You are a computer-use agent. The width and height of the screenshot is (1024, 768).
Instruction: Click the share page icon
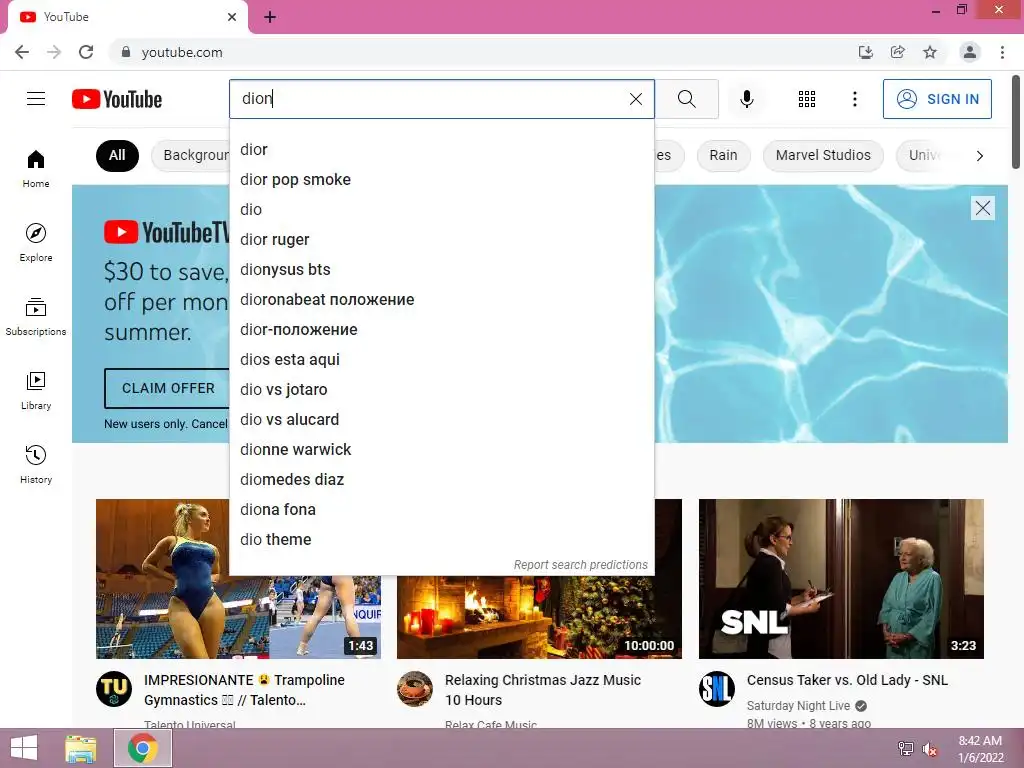click(x=898, y=52)
